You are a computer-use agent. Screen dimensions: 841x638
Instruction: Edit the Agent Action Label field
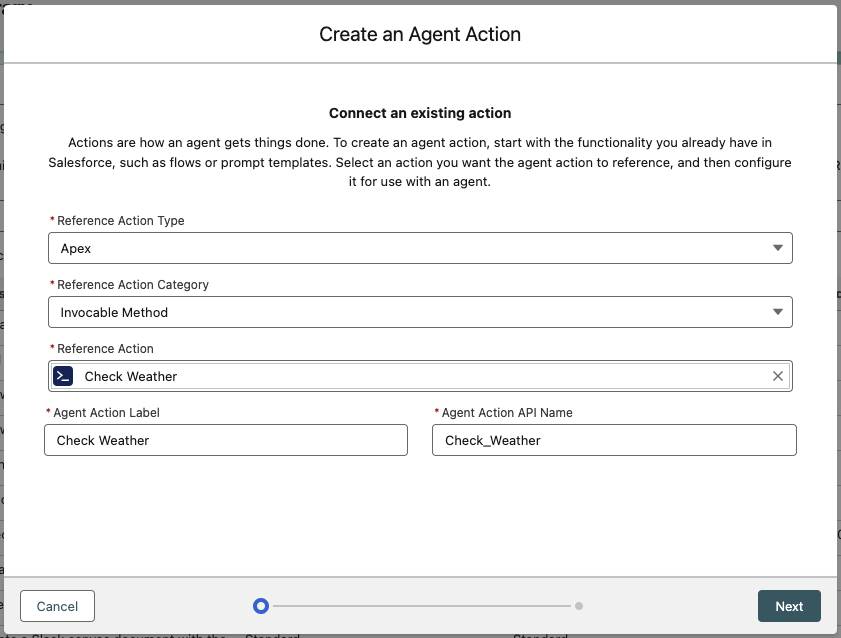coord(226,440)
